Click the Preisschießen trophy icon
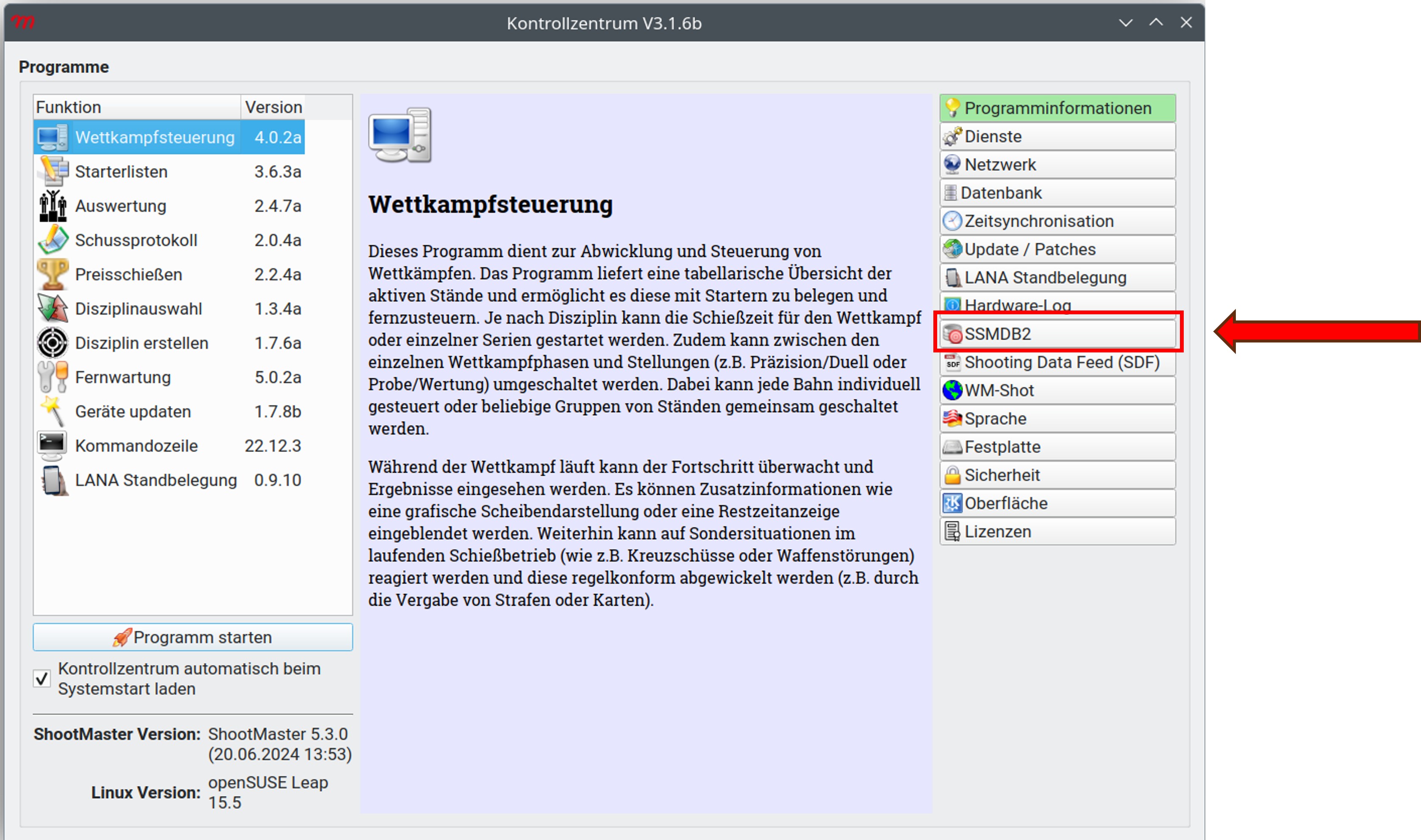1421x840 pixels. 53,274
